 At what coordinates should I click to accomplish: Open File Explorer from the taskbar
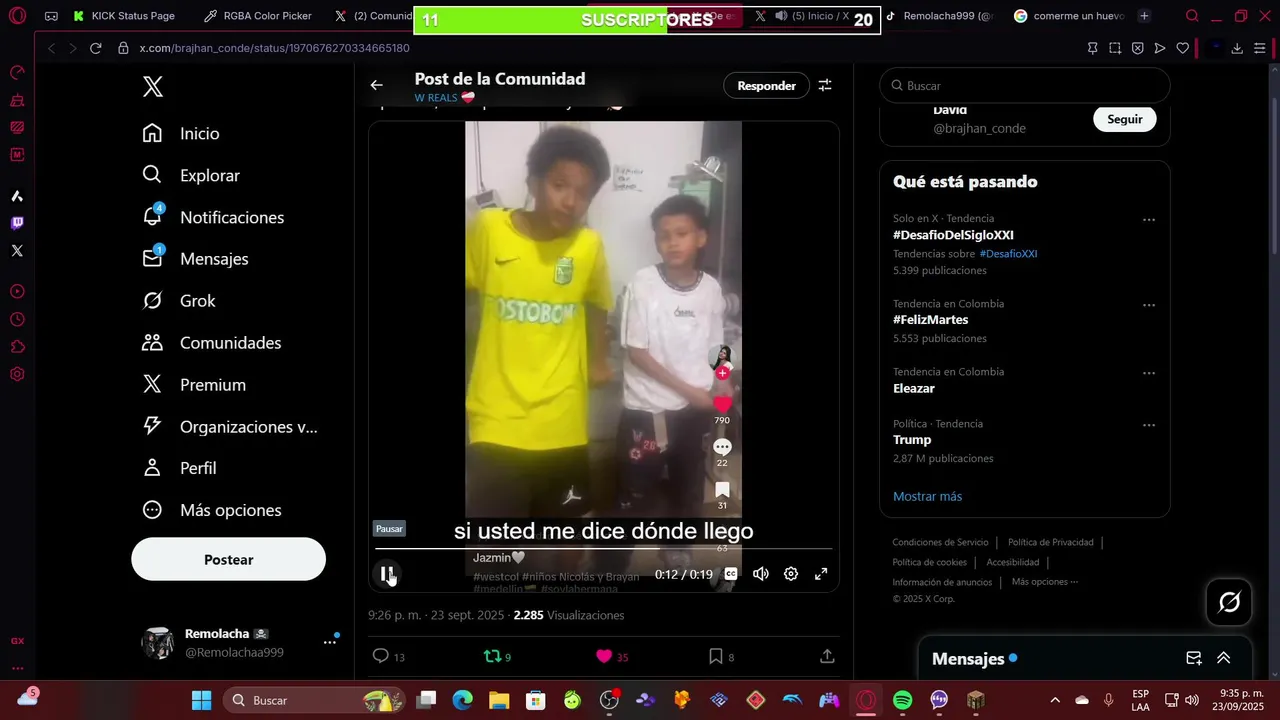point(499,700)
